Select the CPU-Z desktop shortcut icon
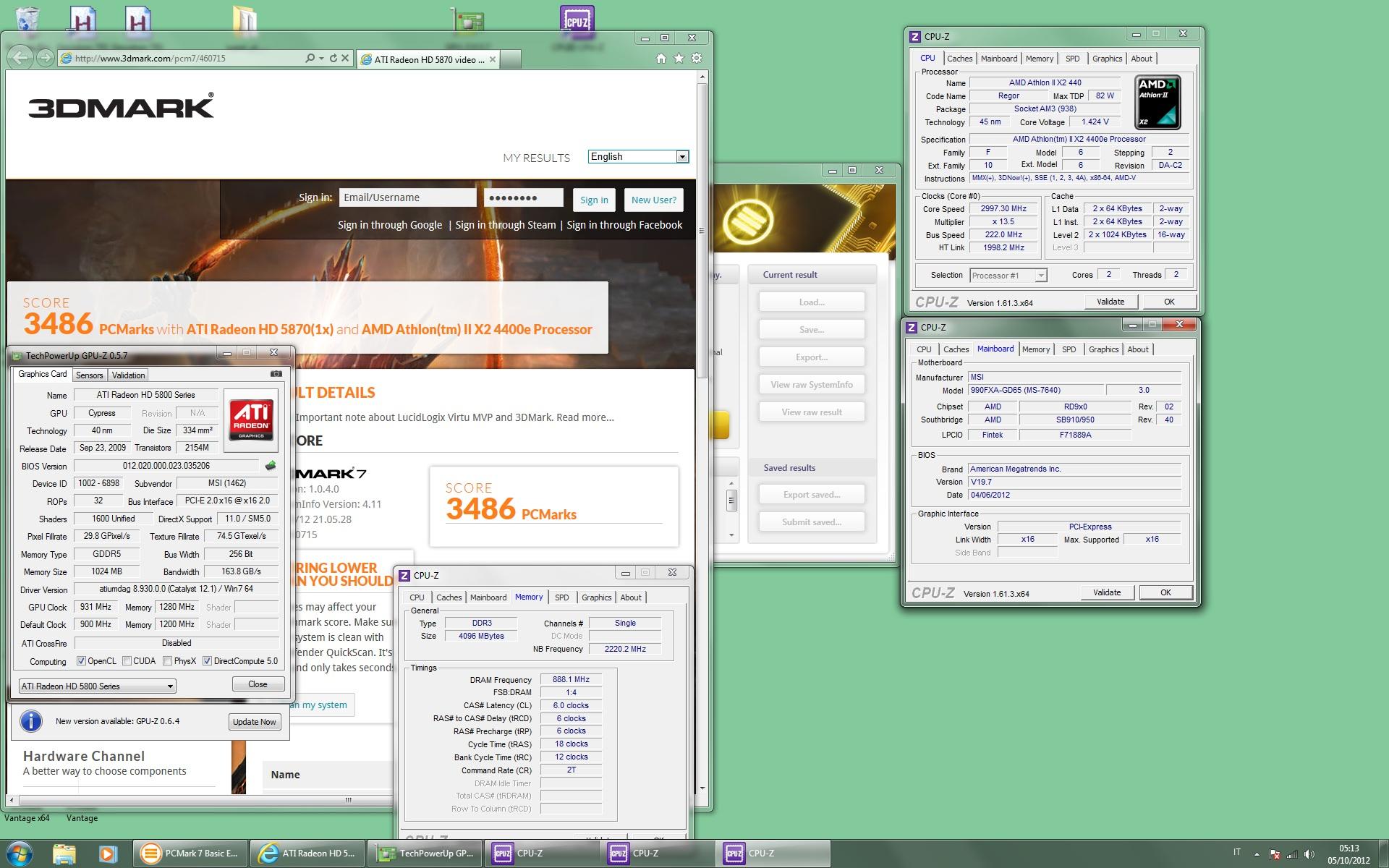This screenshot has width=1389, height=868. (577, 22)
